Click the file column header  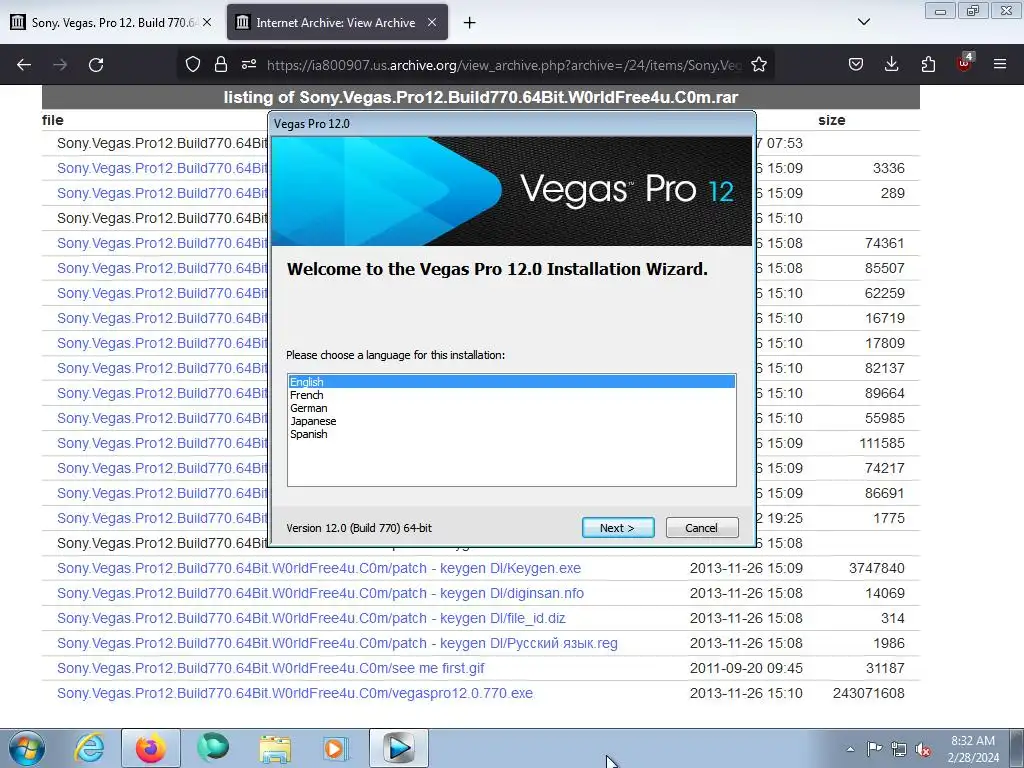click(x=52, y=120)
